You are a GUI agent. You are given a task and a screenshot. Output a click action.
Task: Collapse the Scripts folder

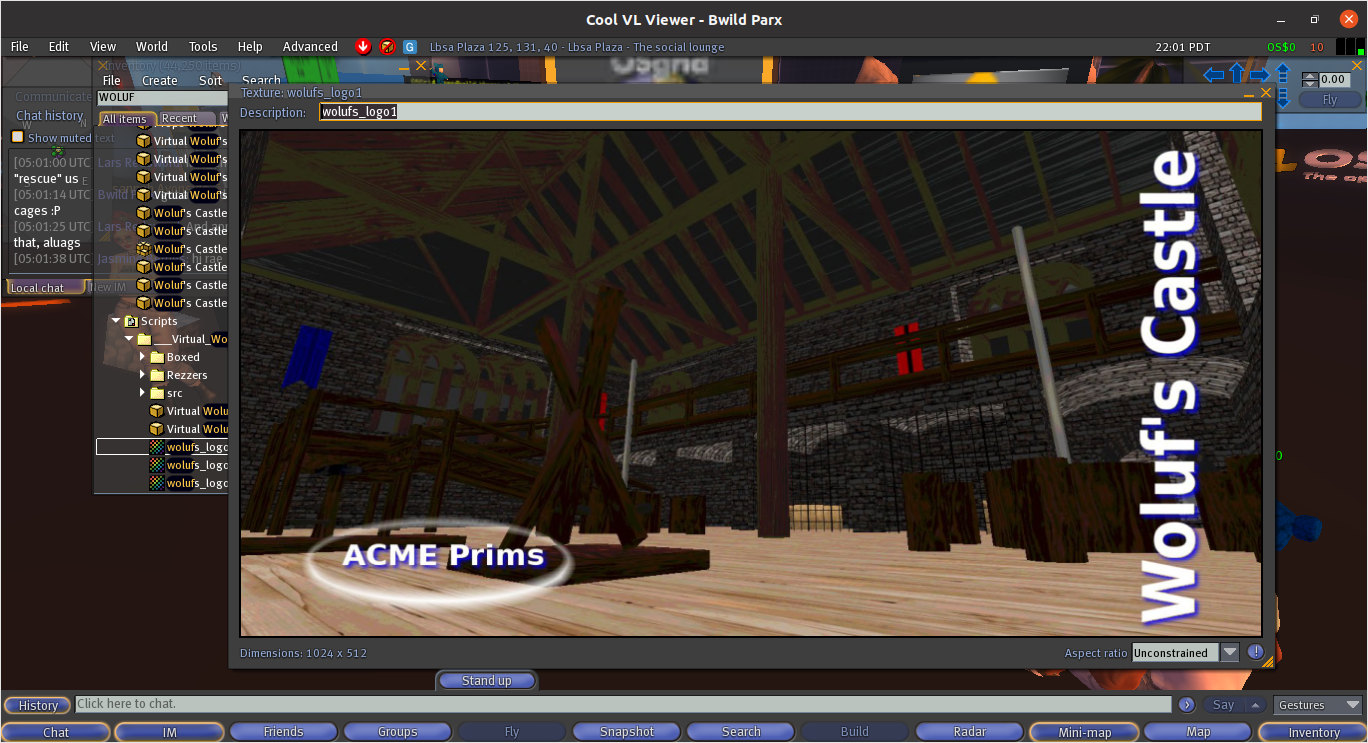click(x=116, y=321)
